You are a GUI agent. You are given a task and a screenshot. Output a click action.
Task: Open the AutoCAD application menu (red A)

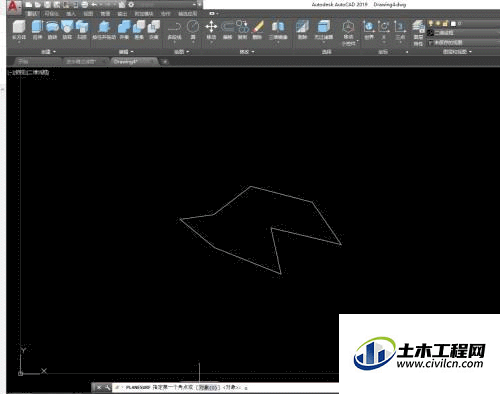pos(13,6)
